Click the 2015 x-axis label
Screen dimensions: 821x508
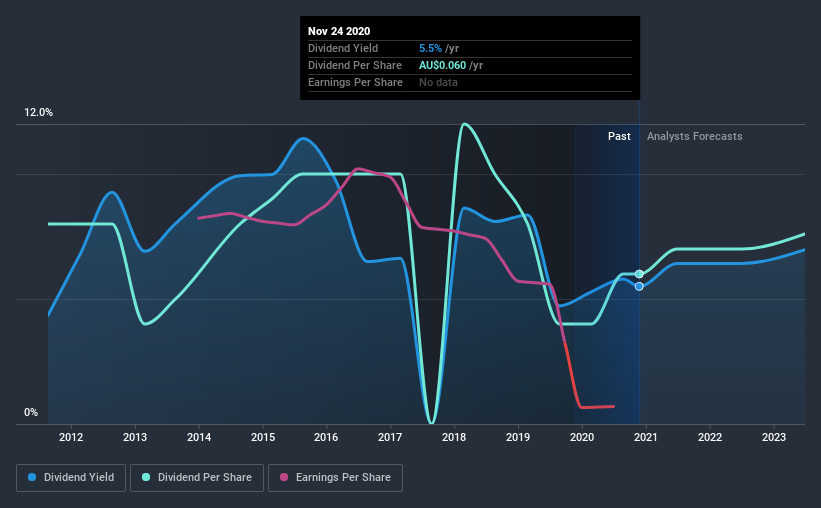click(x=263, y=437)
